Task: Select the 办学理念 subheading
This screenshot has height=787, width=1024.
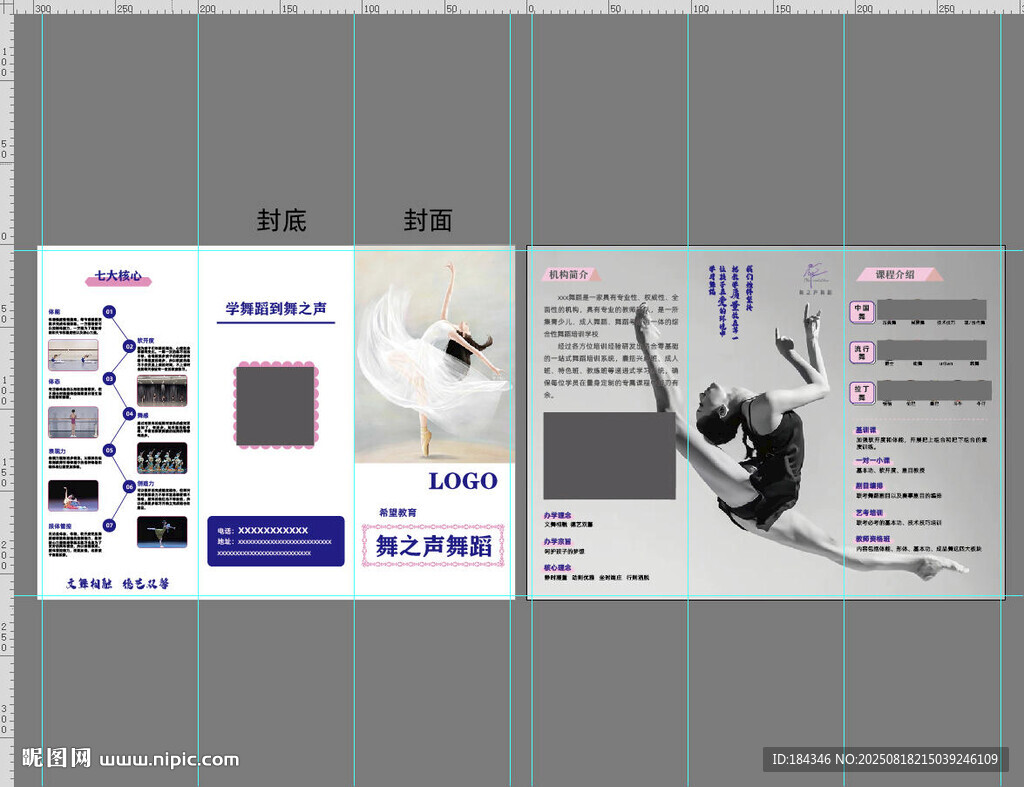Action: (557, 515)
